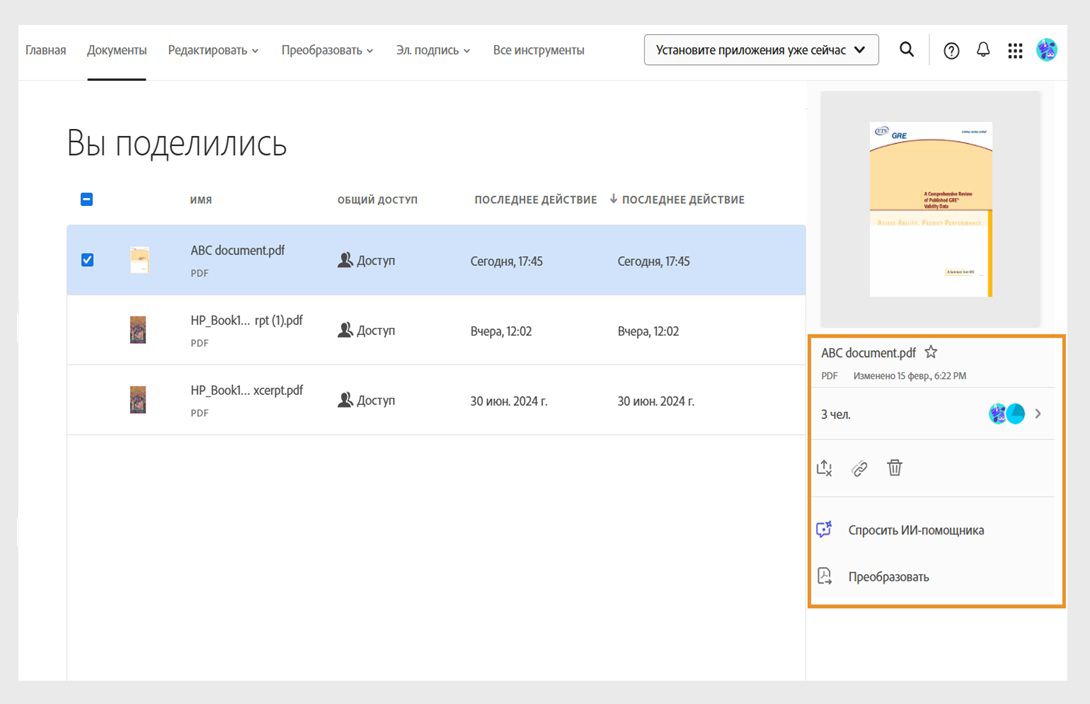
Task: Click shared-access icon in ABC document row
Action: [x=345, y=260]
